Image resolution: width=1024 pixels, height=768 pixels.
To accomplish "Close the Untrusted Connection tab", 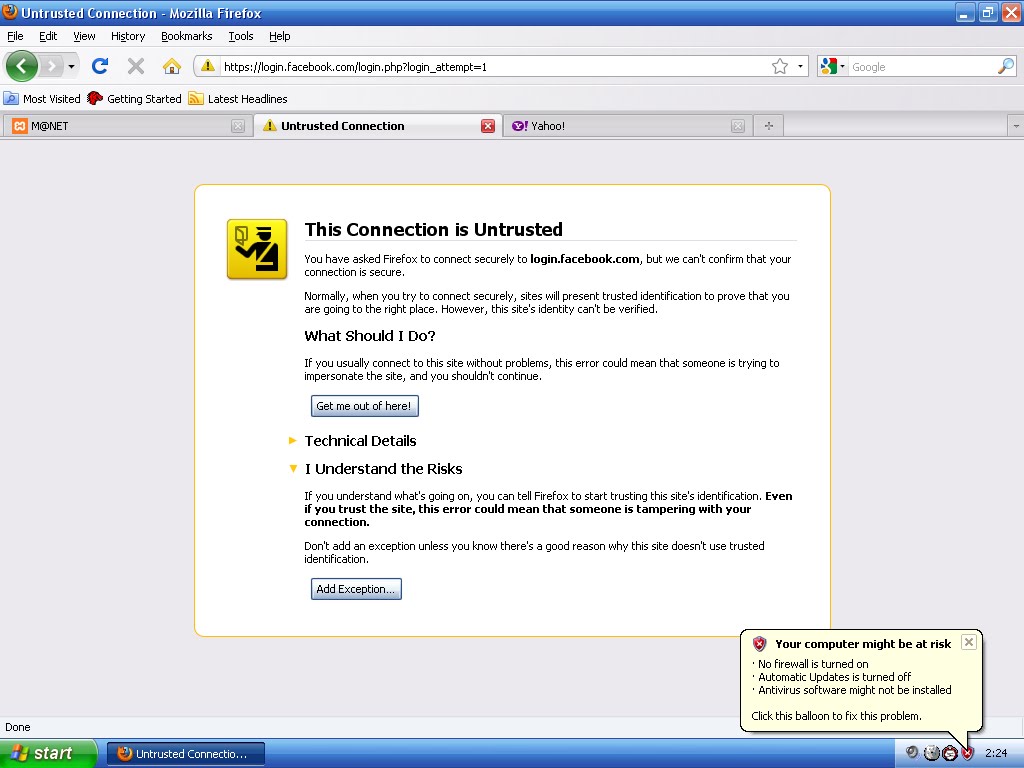I will [486, 125].
